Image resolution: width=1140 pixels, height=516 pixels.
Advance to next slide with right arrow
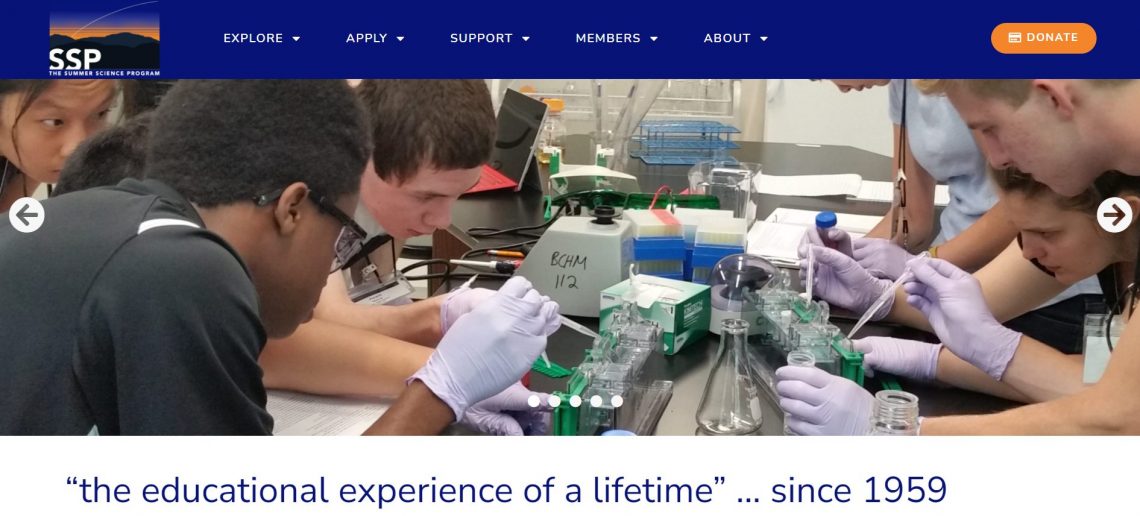[1114, 215]
